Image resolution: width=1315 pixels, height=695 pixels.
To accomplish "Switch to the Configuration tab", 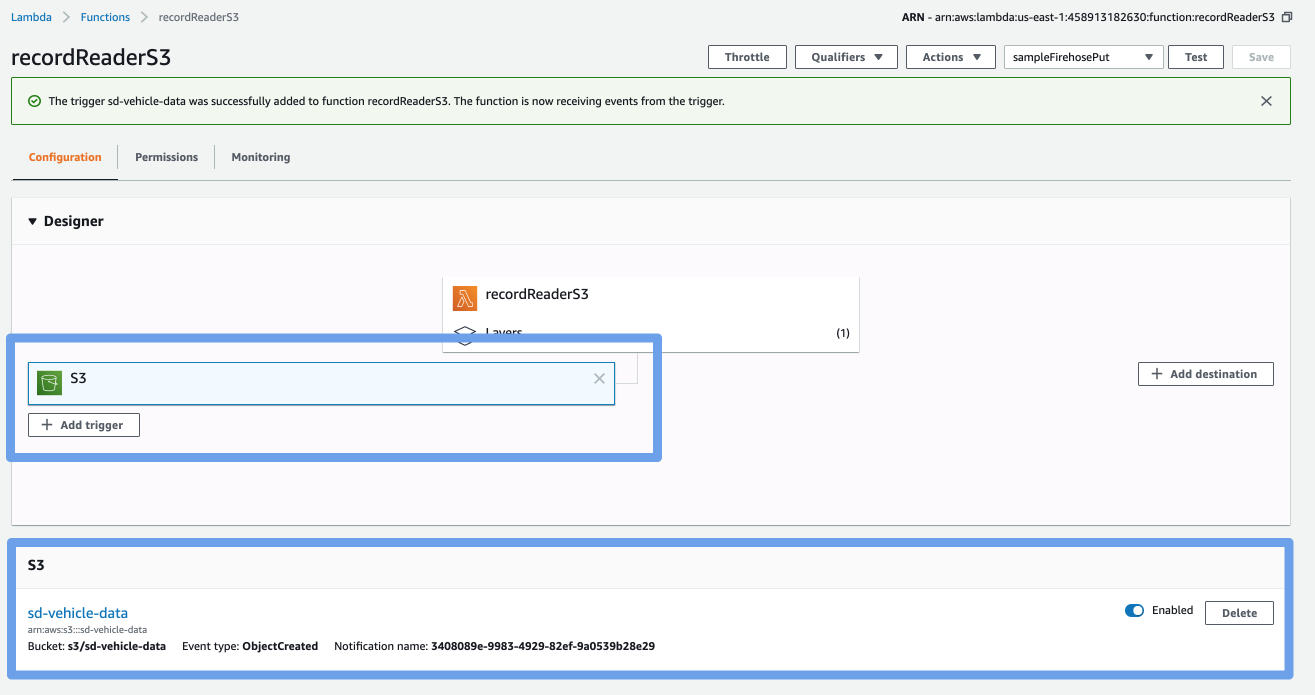I will [65, 157].
